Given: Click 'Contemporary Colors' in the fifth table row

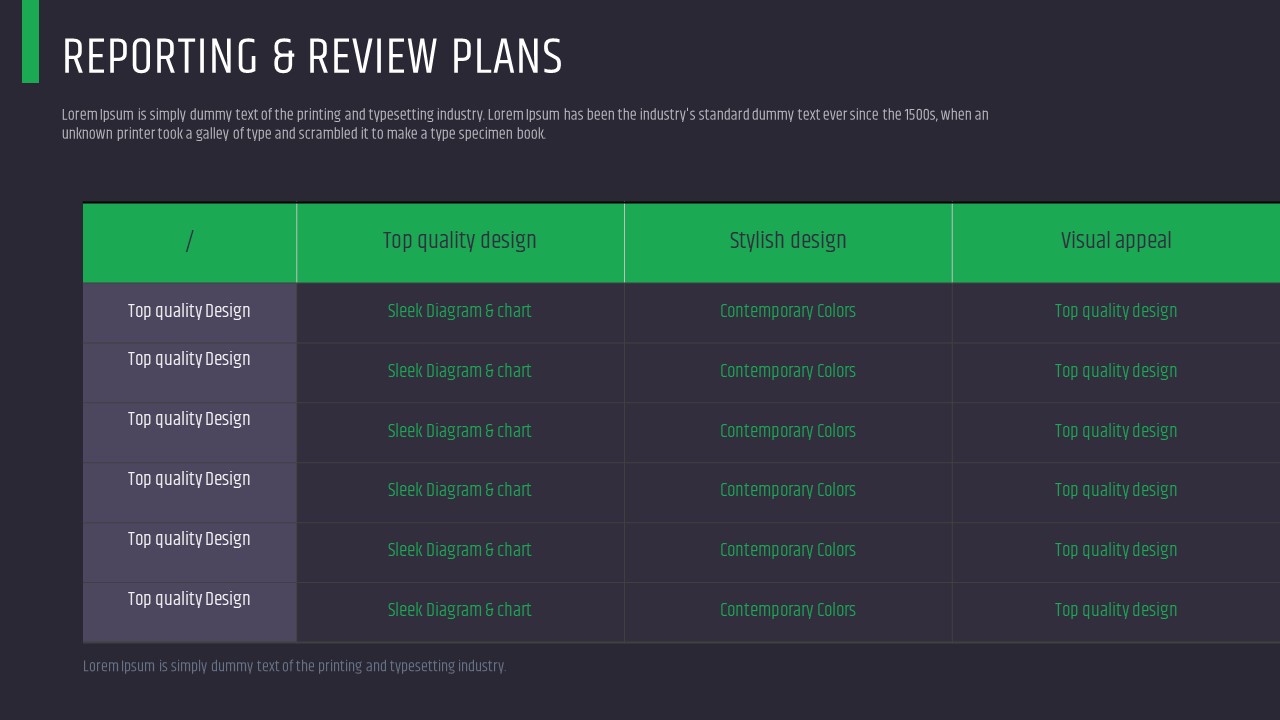Looking at the screenshot, I should click(x=788, y=550).
